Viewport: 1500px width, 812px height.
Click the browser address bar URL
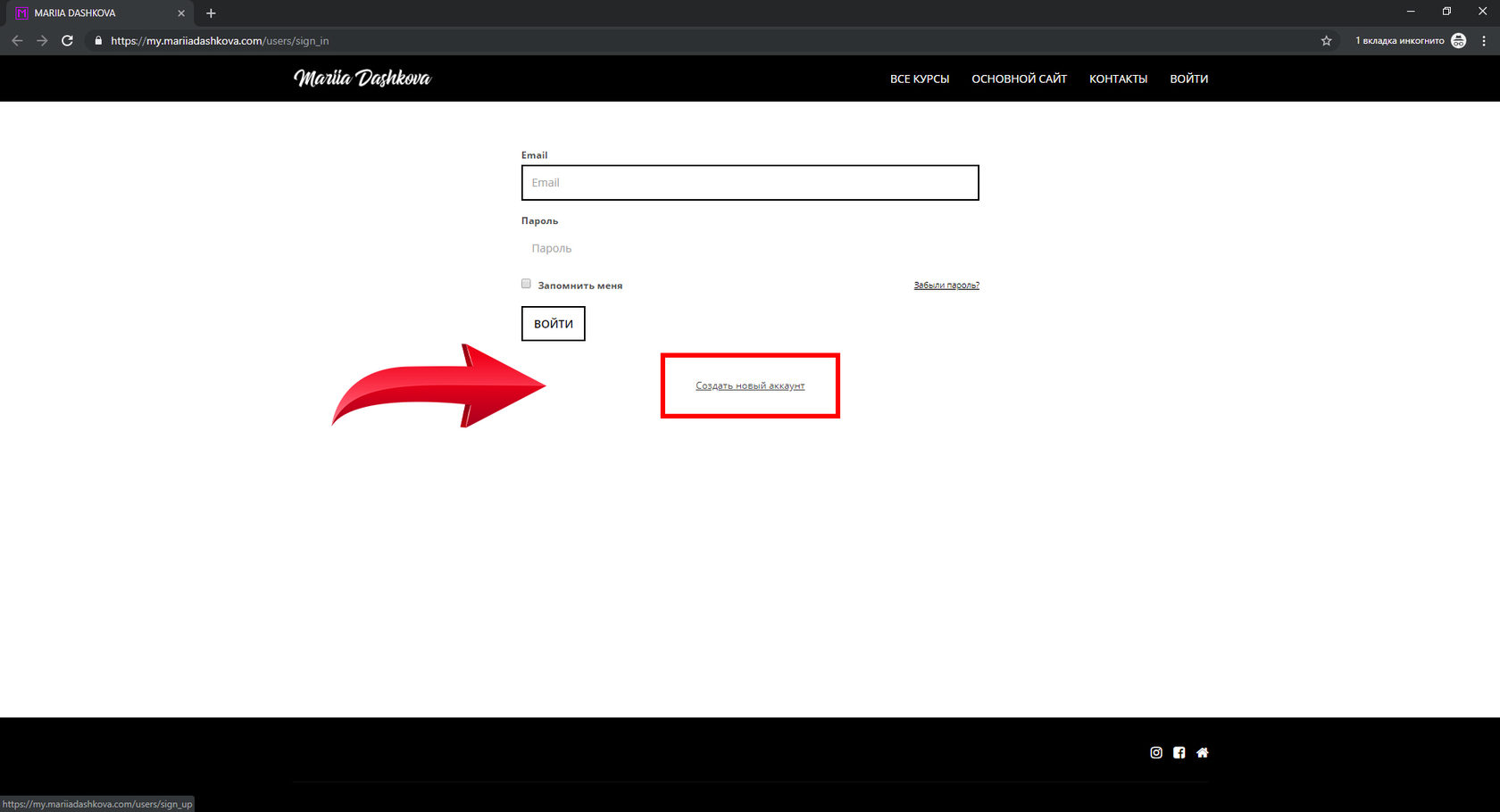click(x=220, y=41)
